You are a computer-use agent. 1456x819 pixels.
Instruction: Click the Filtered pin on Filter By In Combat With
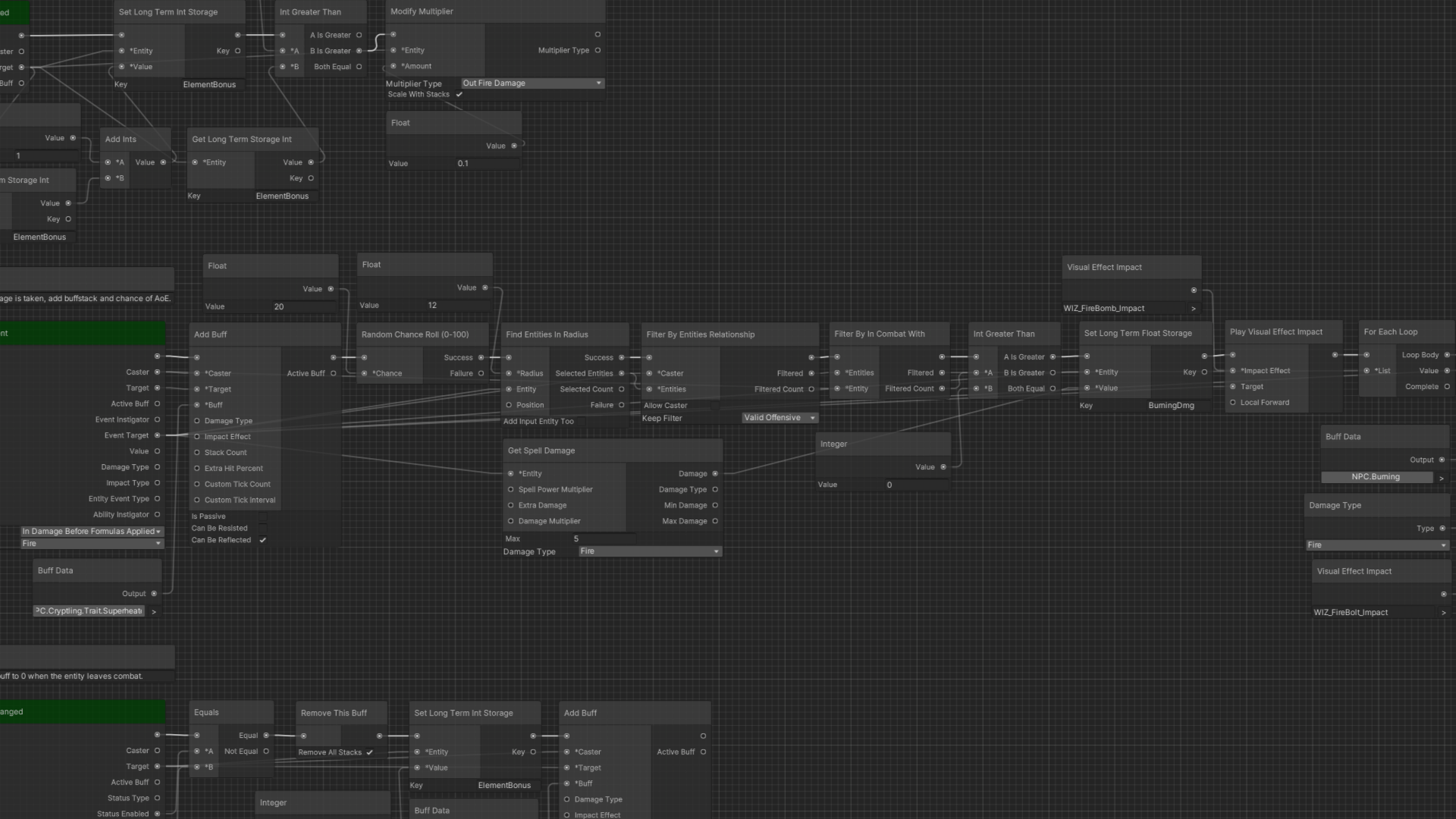tap(943, 372)
